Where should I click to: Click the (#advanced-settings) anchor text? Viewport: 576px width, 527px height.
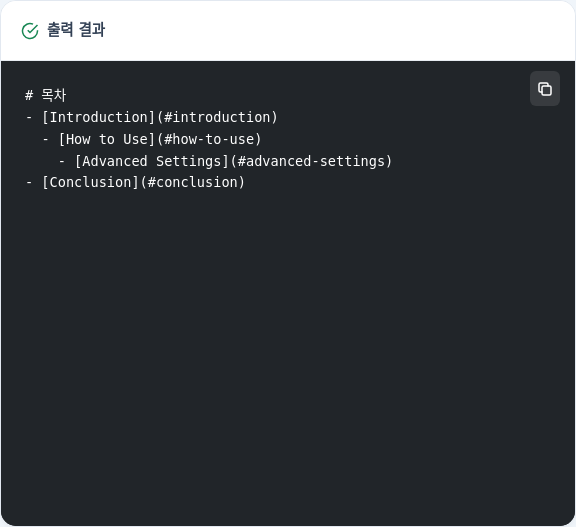tap(311, 161)
